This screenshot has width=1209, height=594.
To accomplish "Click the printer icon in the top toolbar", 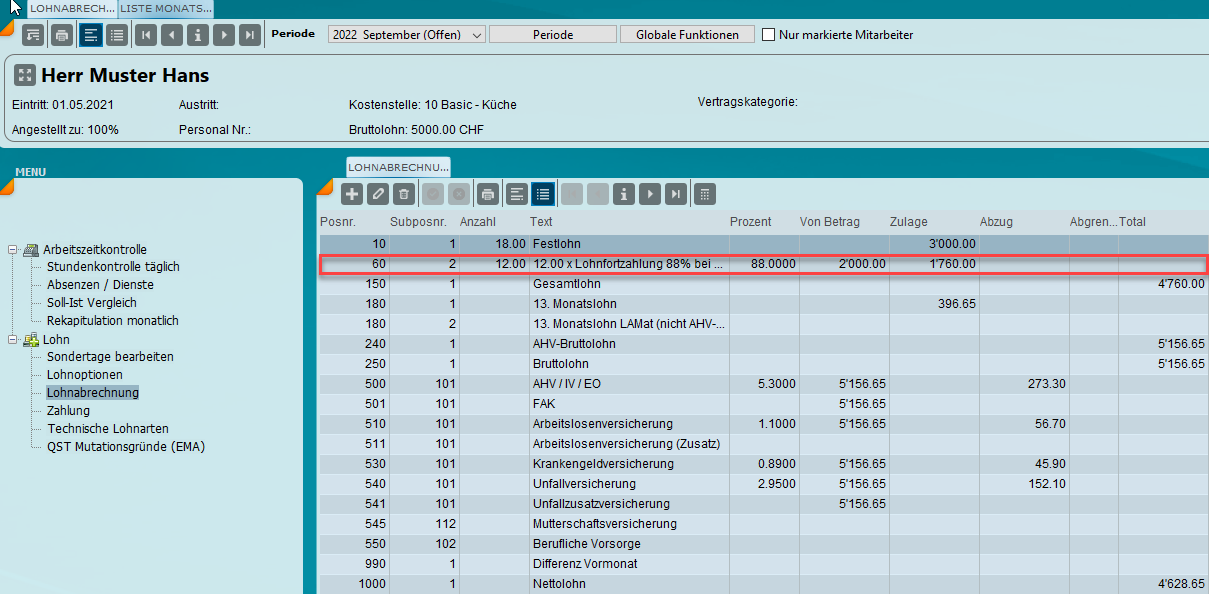I will 62,35.
